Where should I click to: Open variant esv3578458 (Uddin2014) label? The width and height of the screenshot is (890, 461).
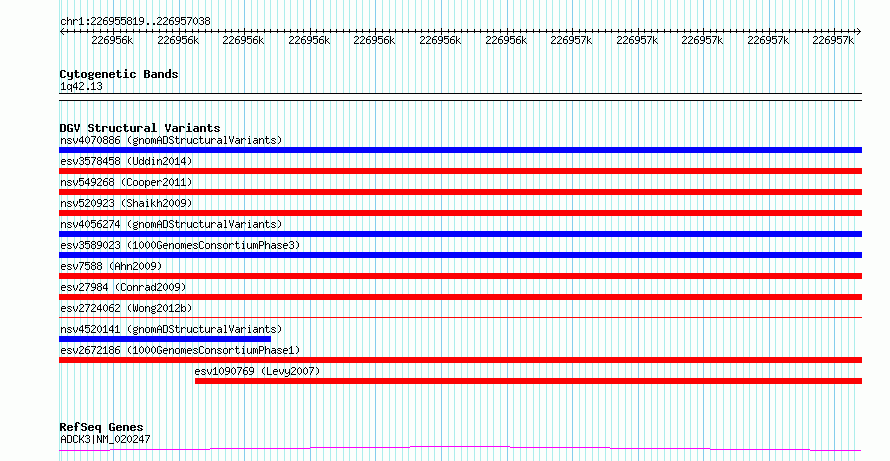126,161
